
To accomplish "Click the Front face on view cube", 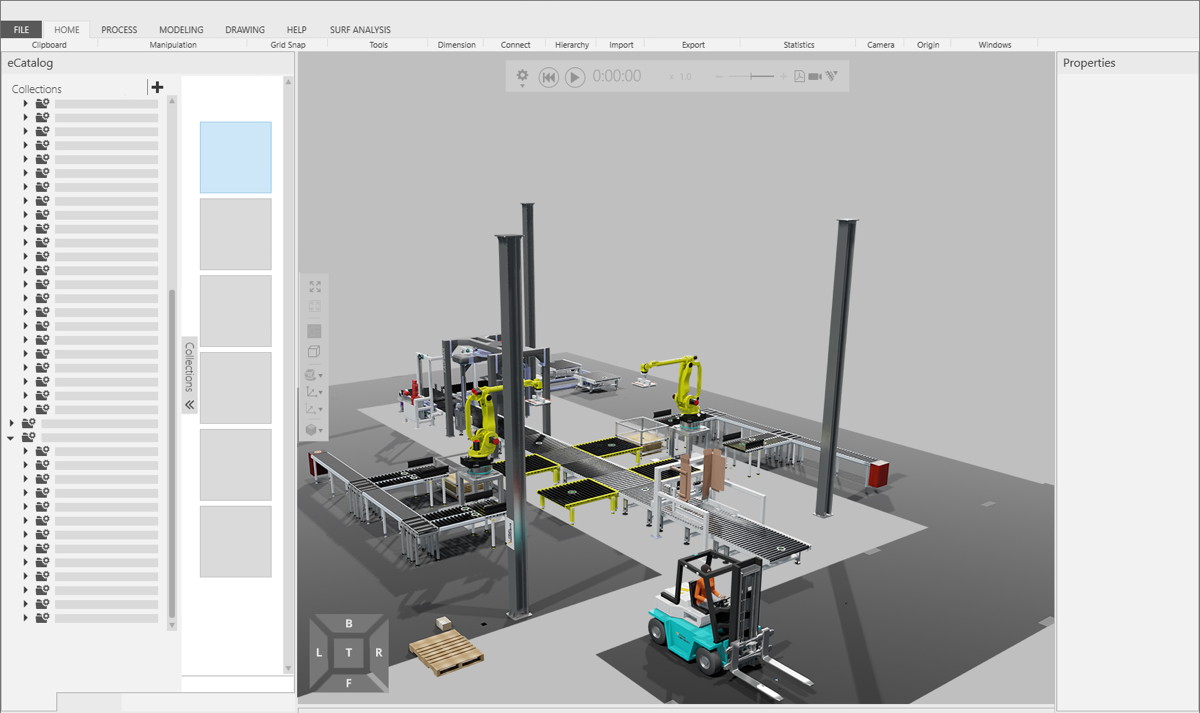I will 348,683.
